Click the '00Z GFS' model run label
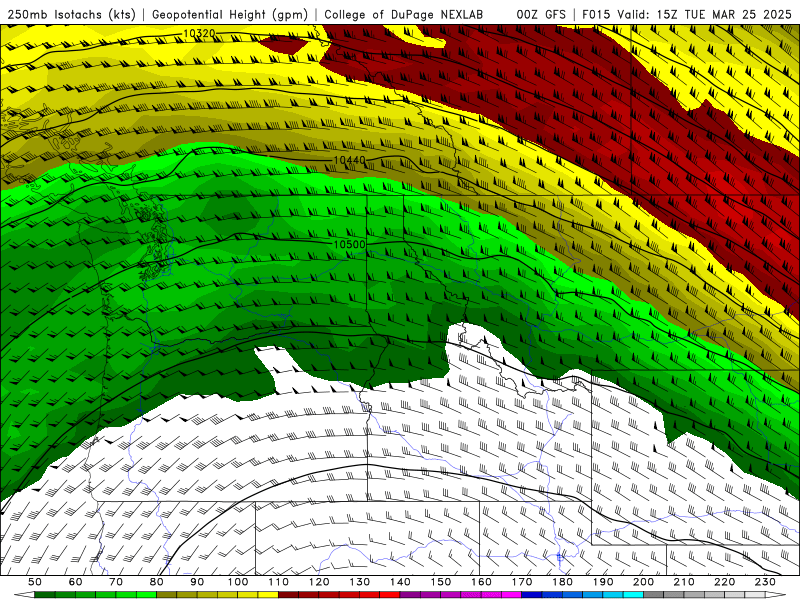Image resolution: width=800 pixels, height=600 pixels. (541, 14)
